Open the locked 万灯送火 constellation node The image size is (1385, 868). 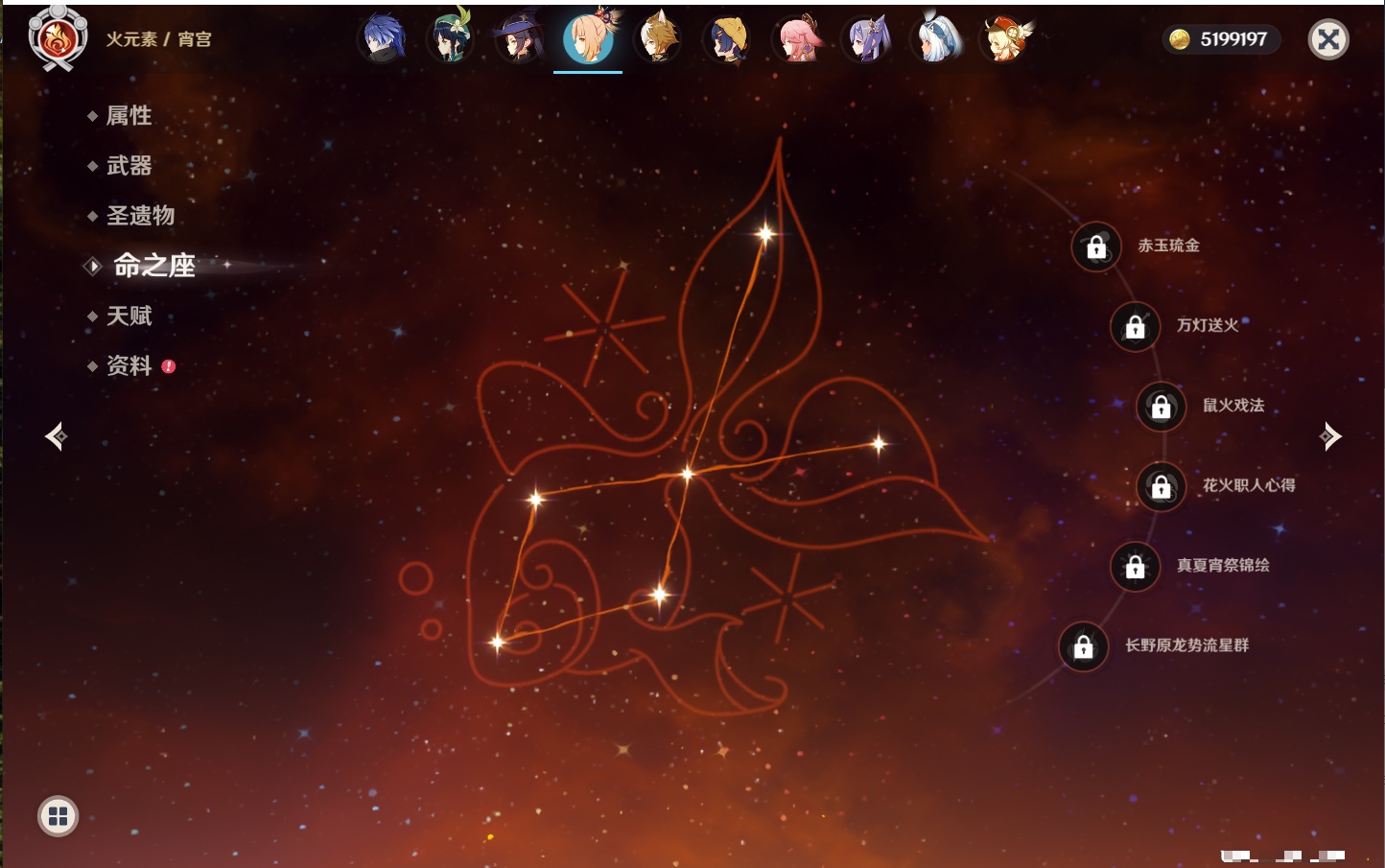1135,327
